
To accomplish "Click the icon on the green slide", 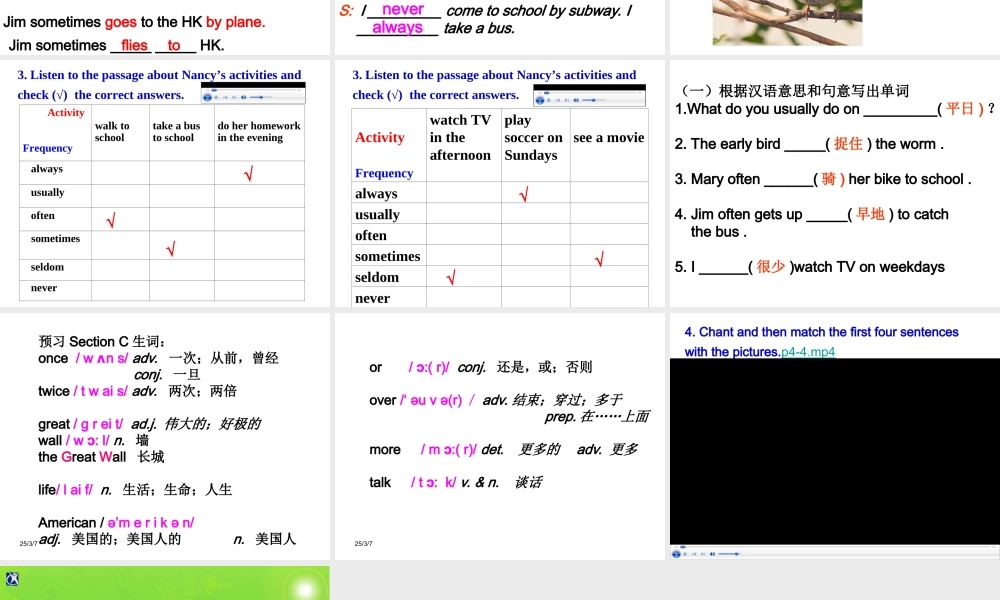I will point(12,579).
